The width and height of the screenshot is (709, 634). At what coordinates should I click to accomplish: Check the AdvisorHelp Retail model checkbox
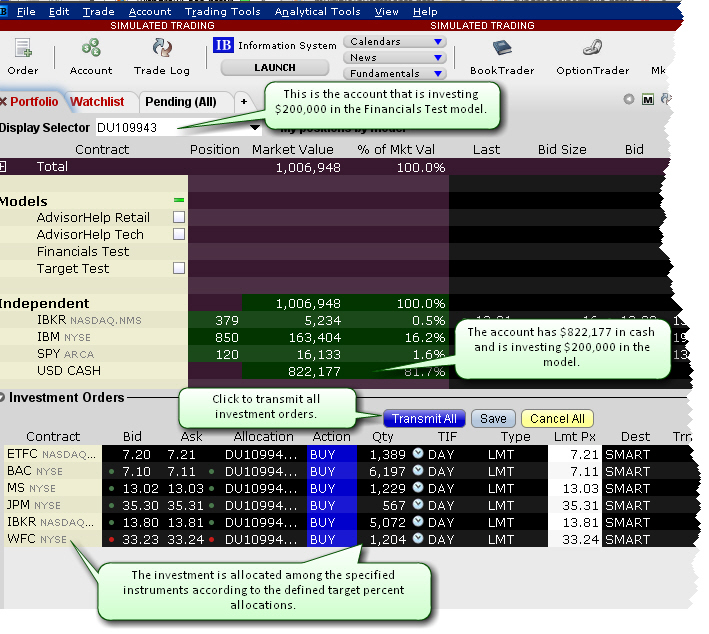point(180,217)
